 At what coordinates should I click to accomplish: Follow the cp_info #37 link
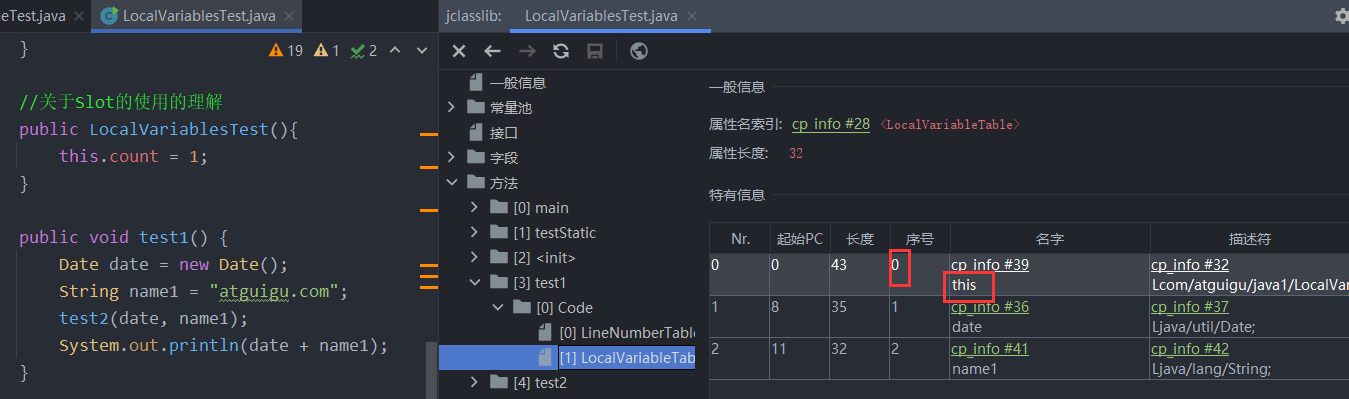(1190, 307)
